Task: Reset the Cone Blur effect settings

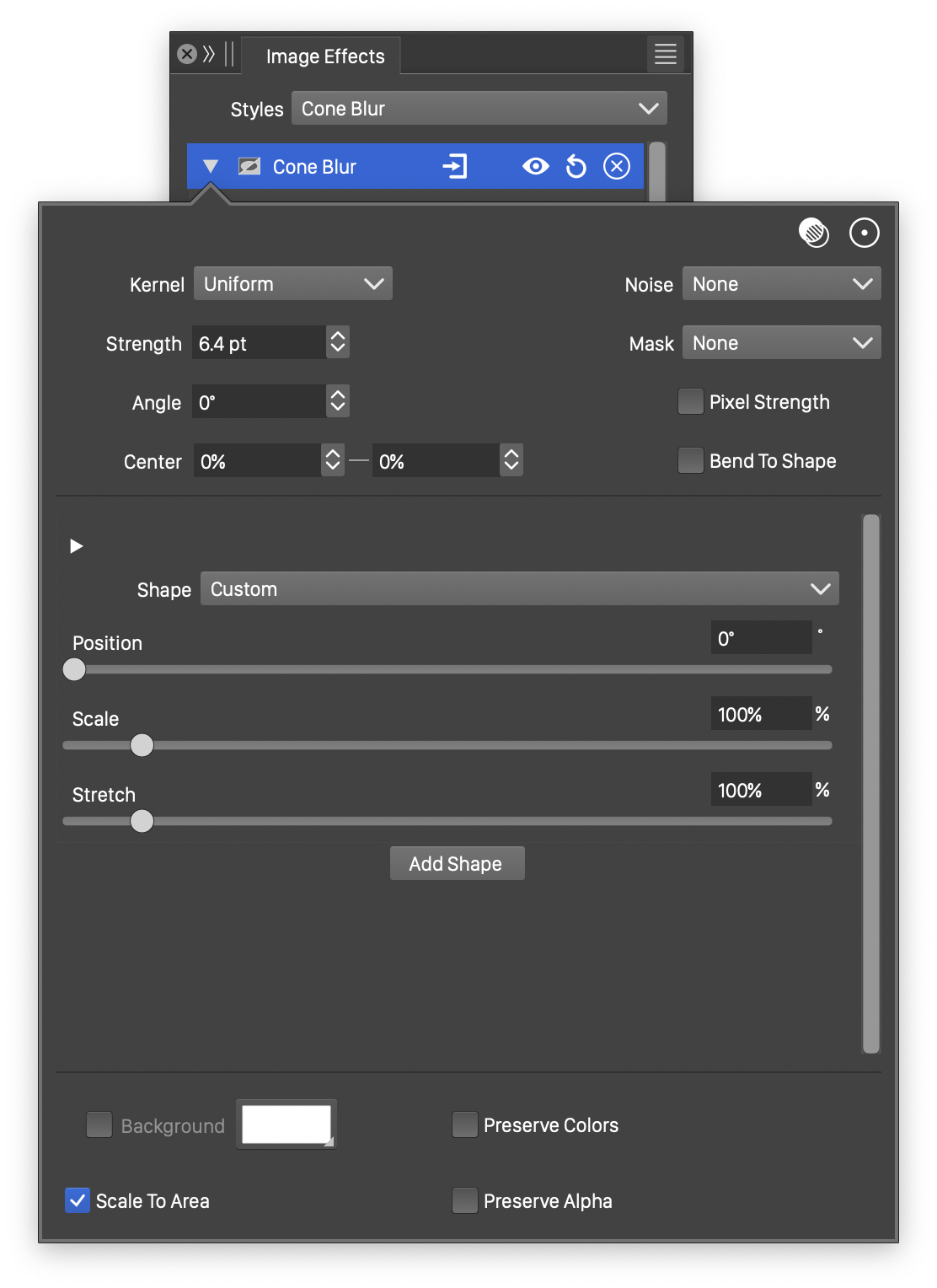Action: [x=576, y=166]
